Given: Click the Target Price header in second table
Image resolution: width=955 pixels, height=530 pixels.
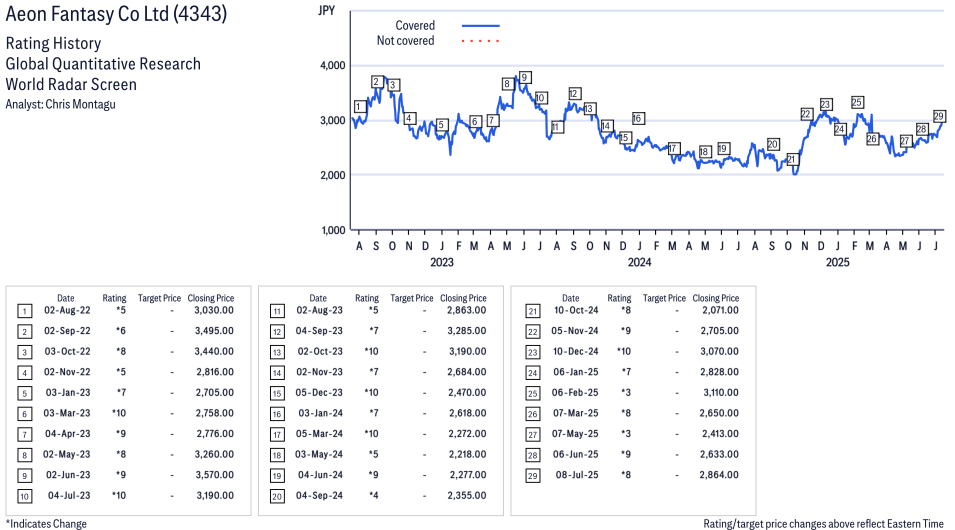Looking at the screenshot, I should point(412,298).
